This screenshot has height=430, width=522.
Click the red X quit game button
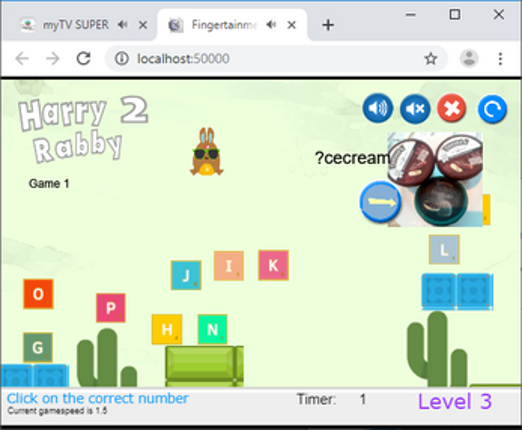(x=452, y=108)
